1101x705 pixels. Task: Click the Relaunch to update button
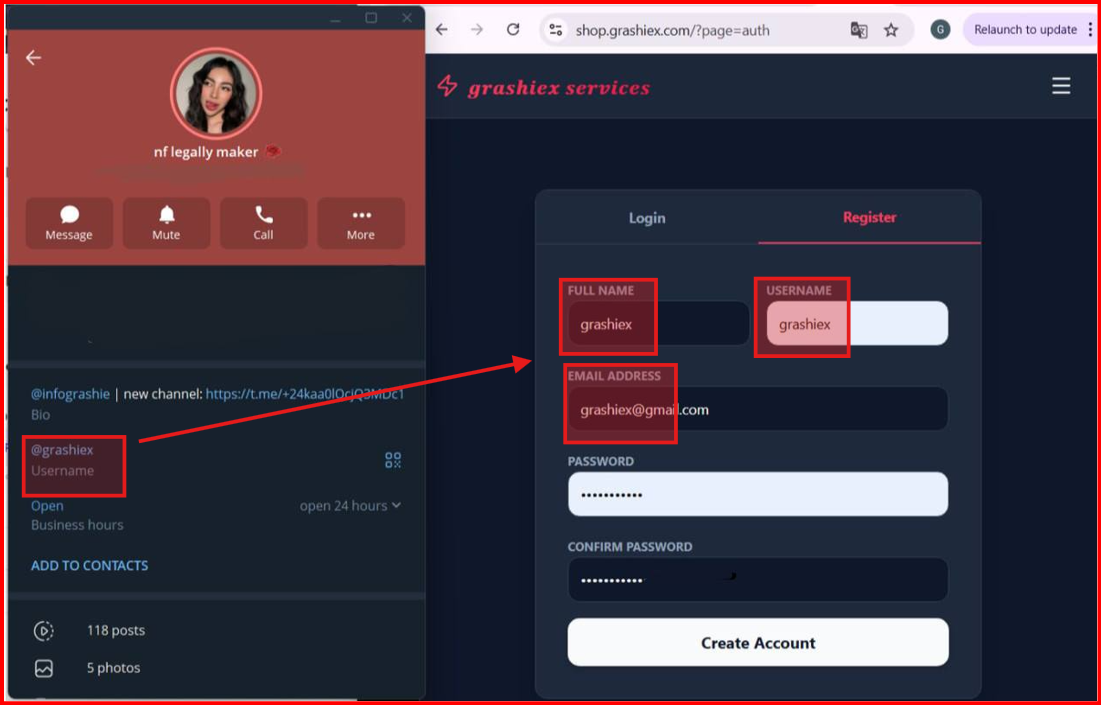pos(1025,30)
